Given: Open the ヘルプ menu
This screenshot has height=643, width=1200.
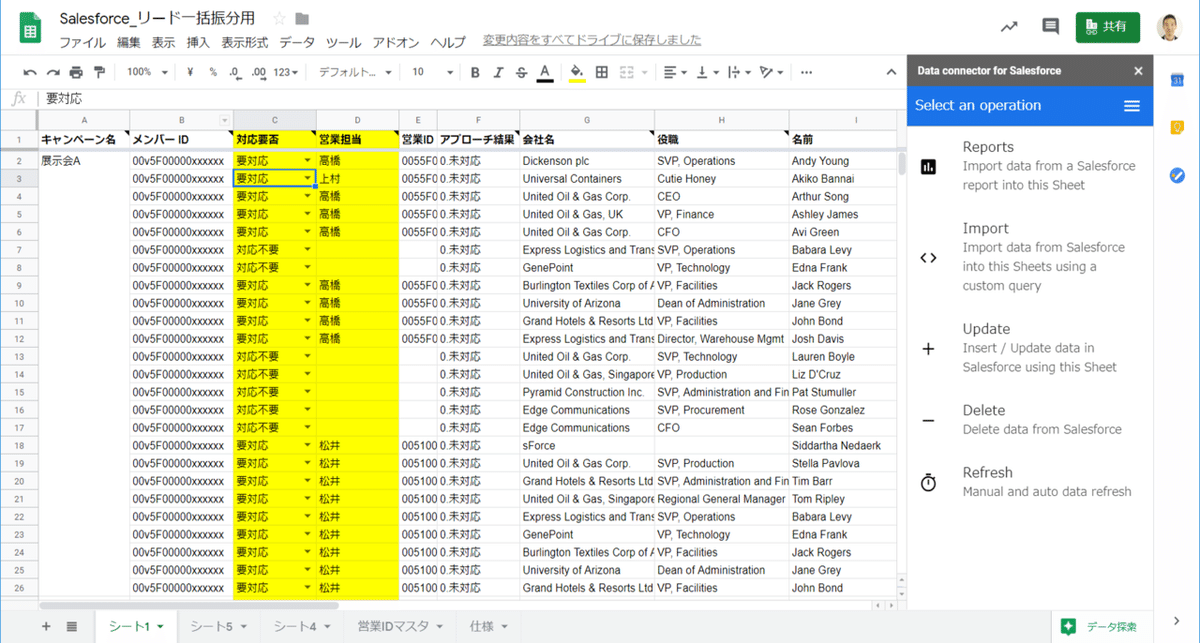Looking at the screenshot, I should coord(448,42).
